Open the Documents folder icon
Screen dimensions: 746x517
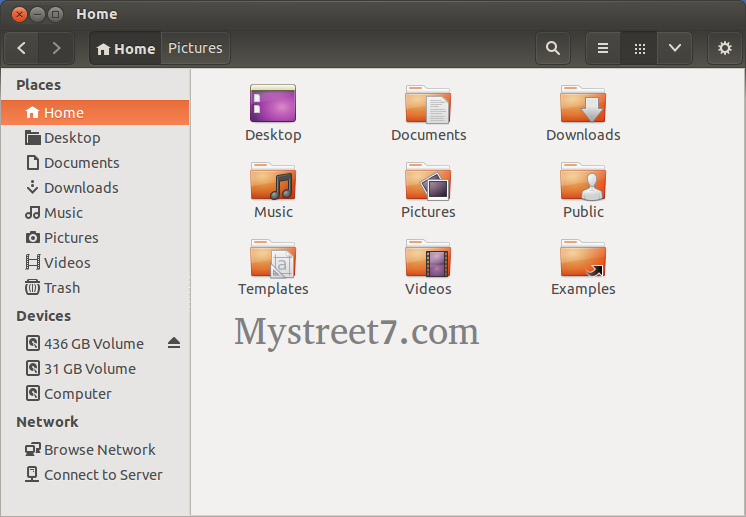point(428,104)
